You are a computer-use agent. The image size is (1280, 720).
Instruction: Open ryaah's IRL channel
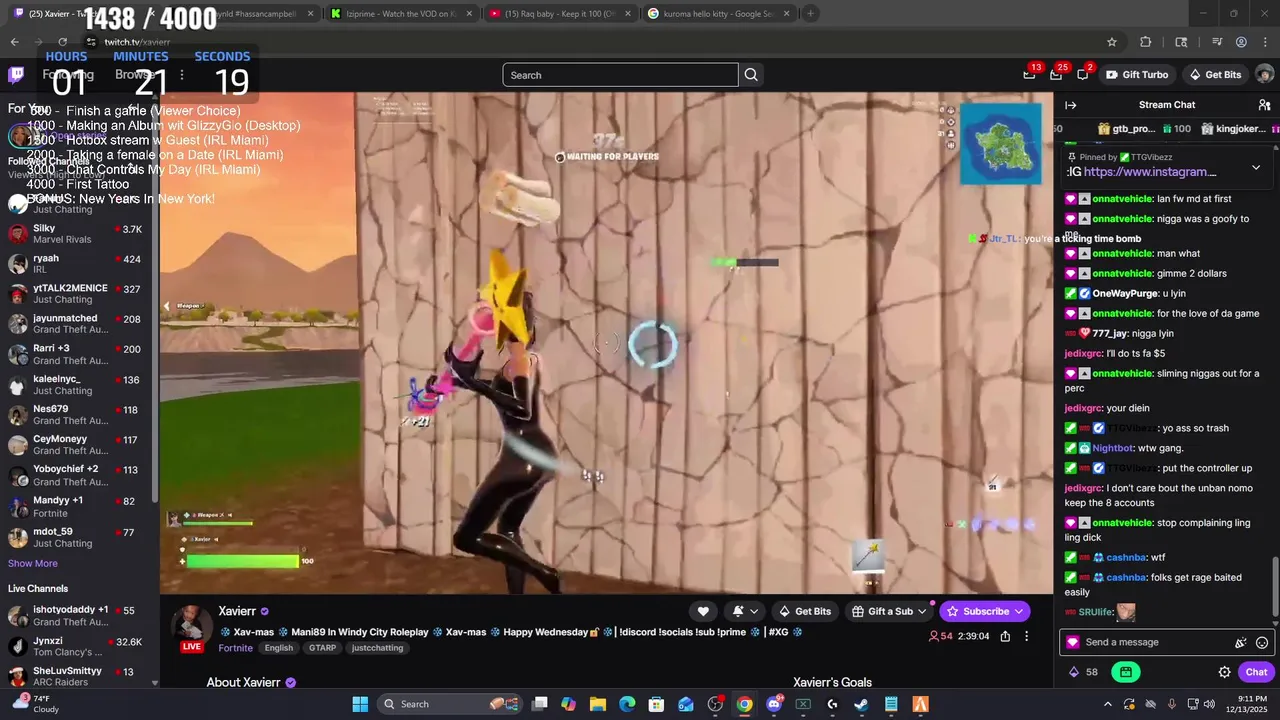[x=75, y=264]
